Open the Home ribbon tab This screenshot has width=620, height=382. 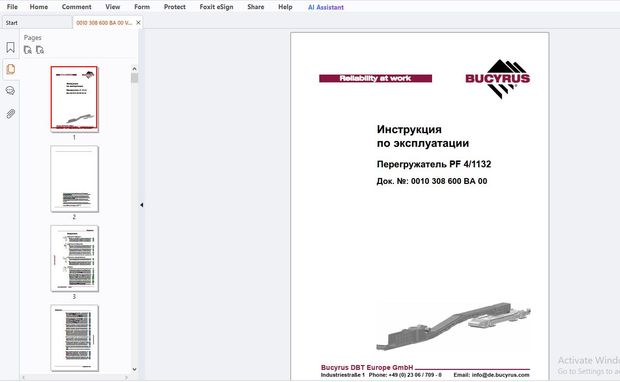[x=39, y=7]
